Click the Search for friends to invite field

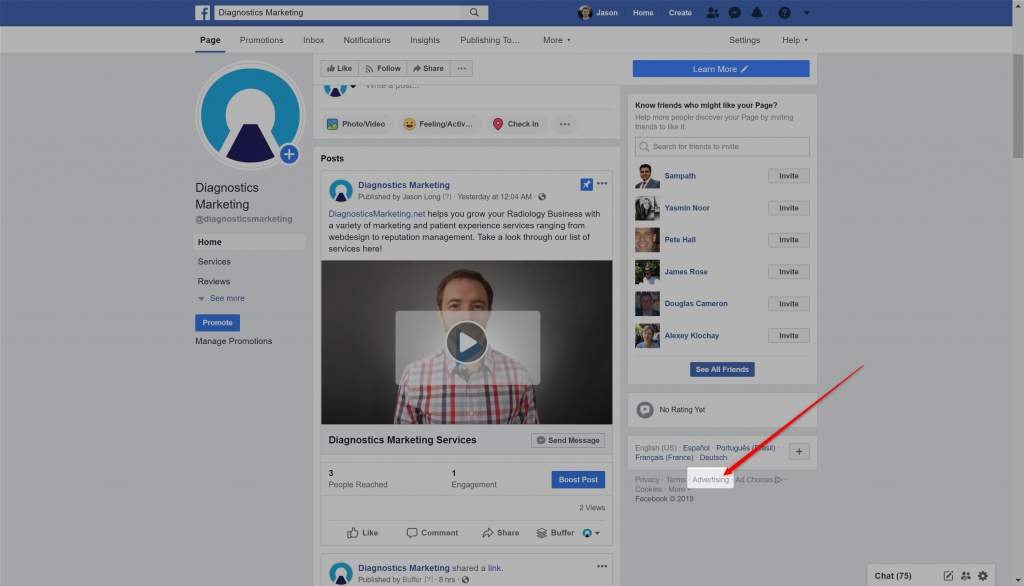point(722,146)
